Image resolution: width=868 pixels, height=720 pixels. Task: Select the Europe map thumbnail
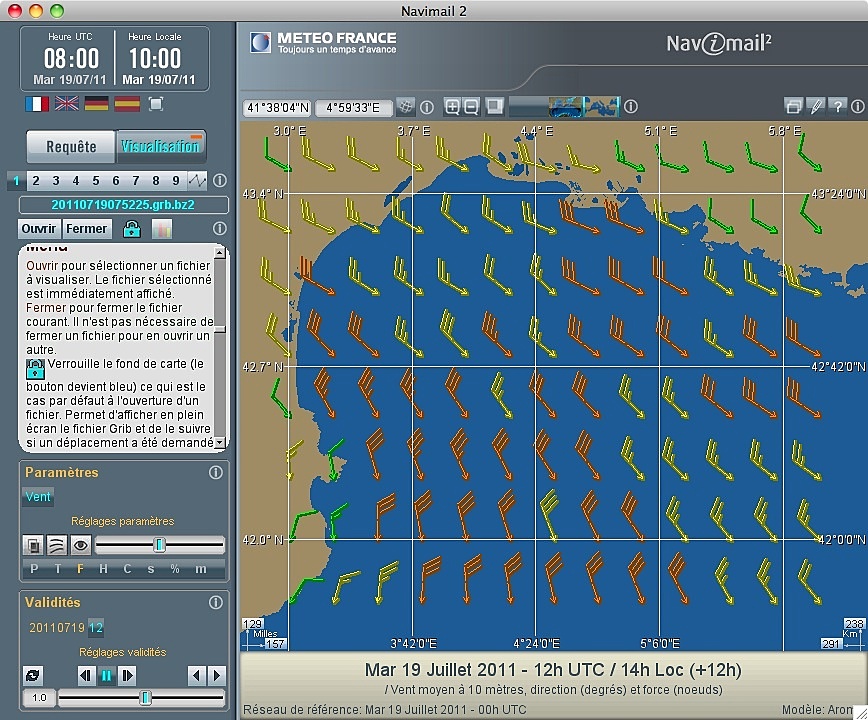(x=566, y=106)
